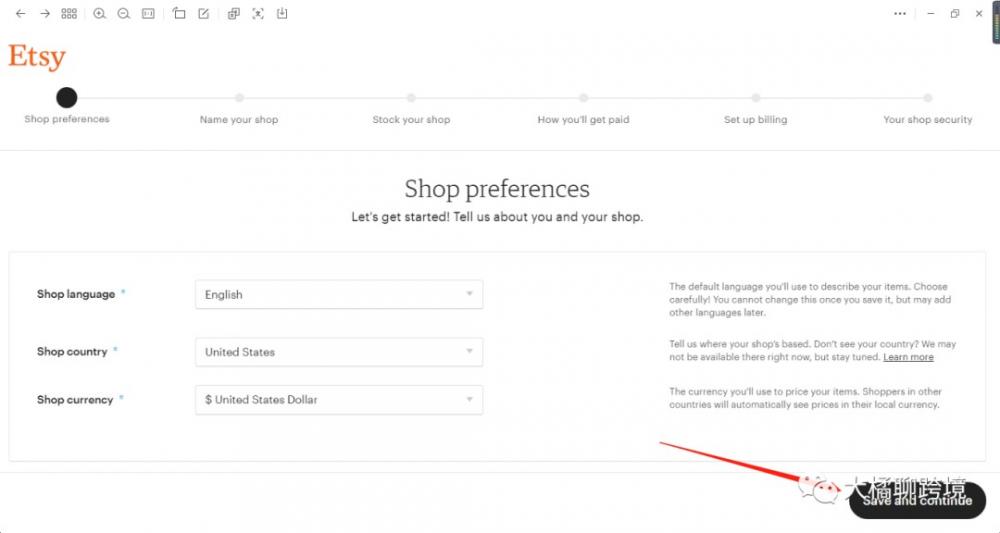The width and height of the screenshot is (1000, 533).
Task: Select the Name your shop step
Action: [239, 110]
